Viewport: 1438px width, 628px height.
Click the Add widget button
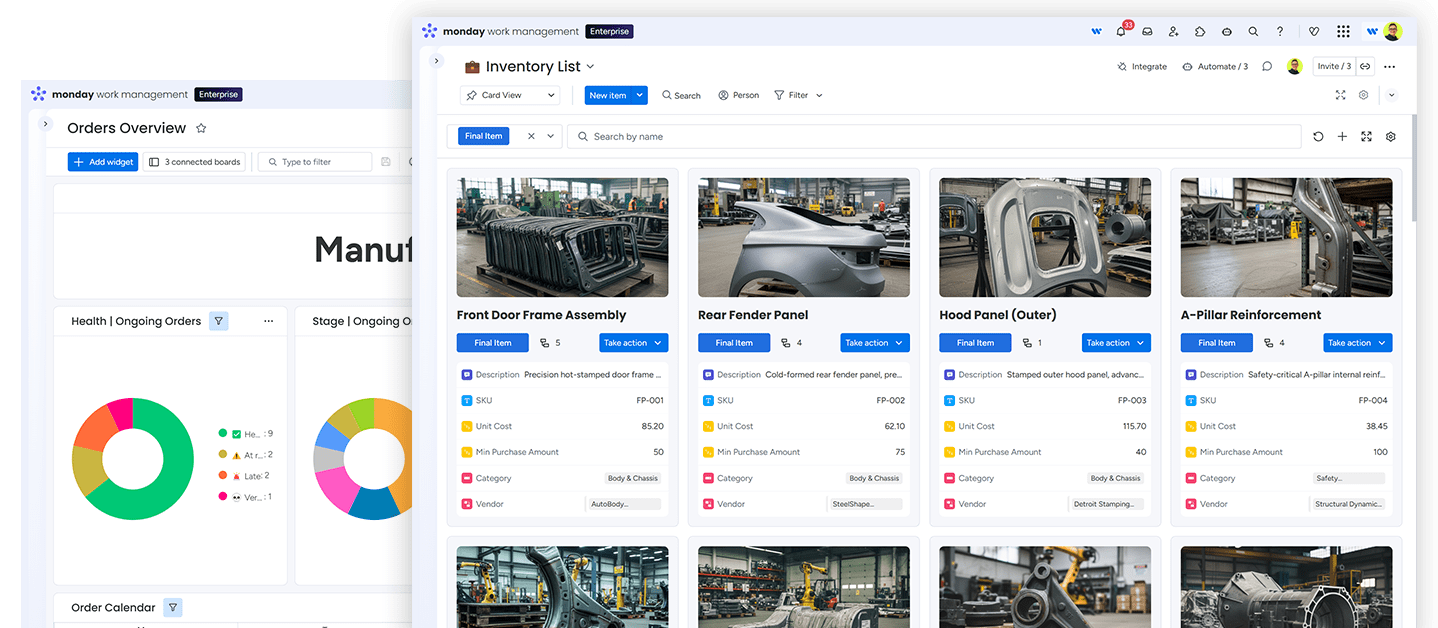pos(103,161)
